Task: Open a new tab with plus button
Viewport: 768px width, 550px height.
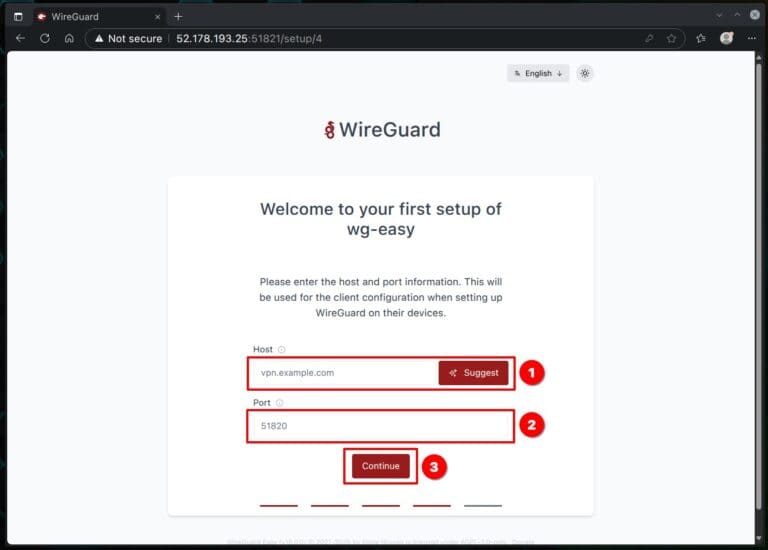Action: click(178, 17)
